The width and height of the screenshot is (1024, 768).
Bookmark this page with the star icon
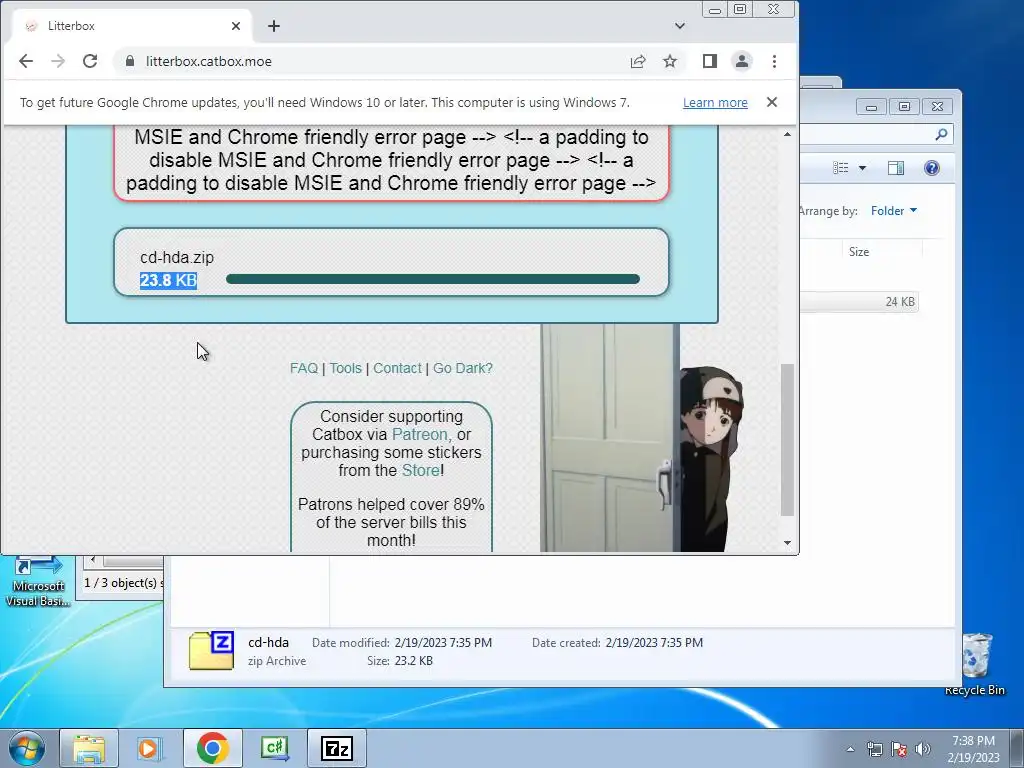(x=670, y=61)
